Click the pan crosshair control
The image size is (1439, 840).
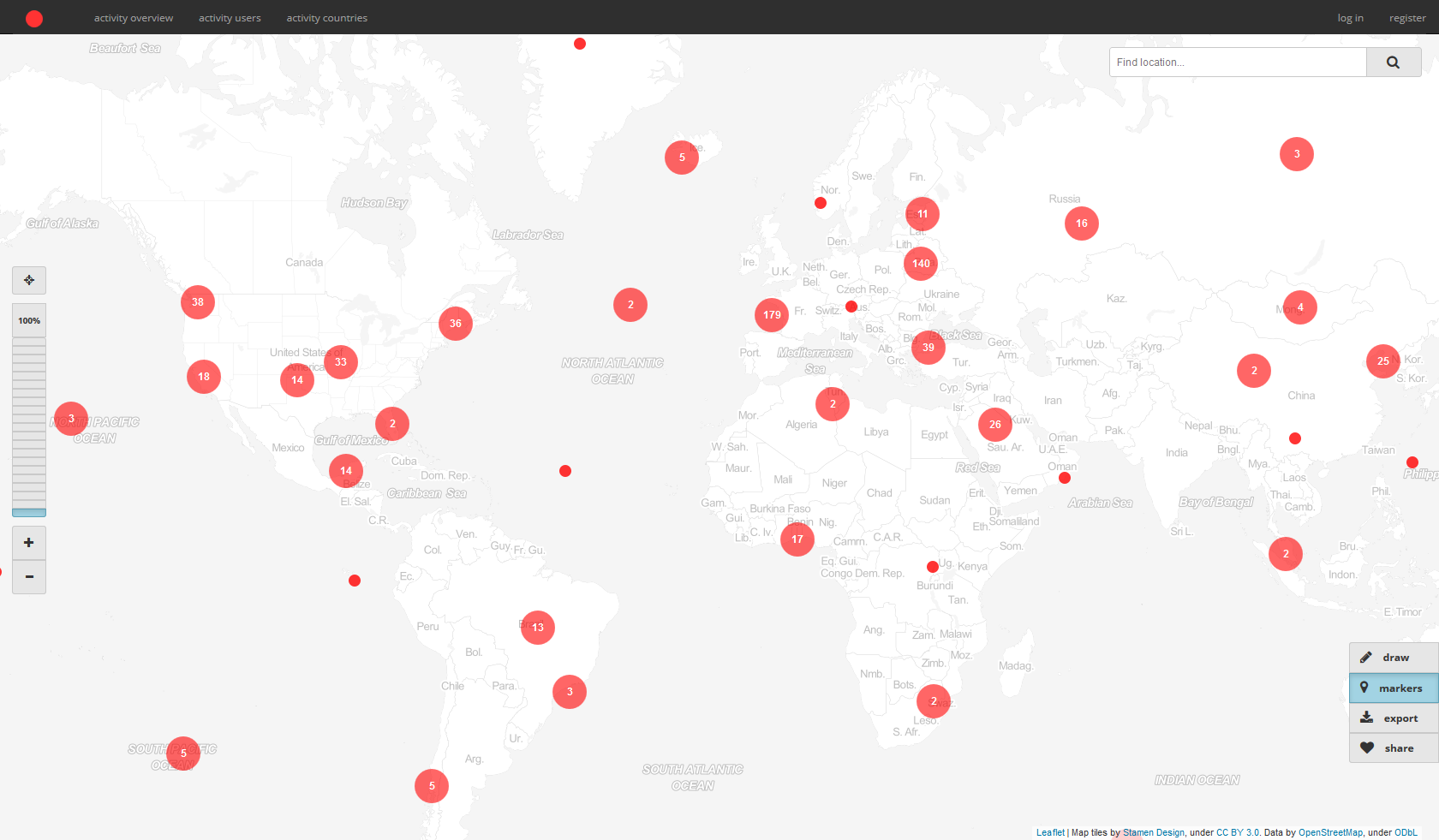point(28,280)
